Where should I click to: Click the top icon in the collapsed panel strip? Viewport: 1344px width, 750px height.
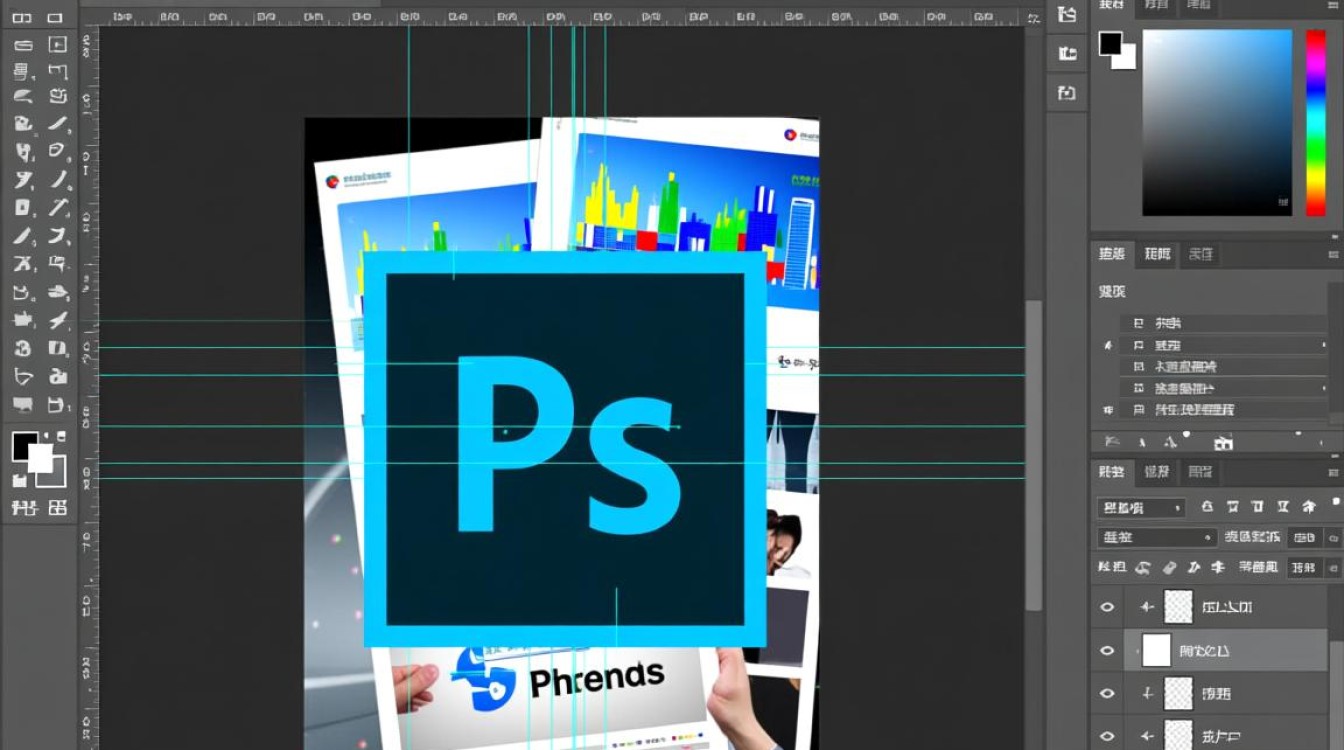click(x=1067, y=14)
